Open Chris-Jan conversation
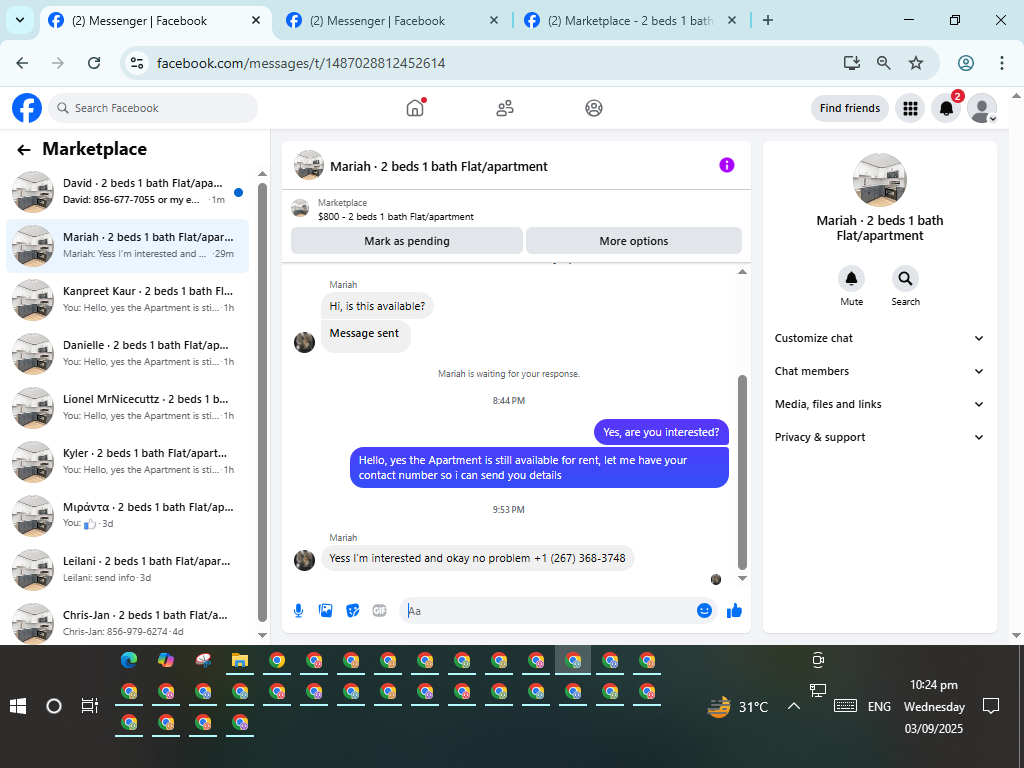 (128, 624)
